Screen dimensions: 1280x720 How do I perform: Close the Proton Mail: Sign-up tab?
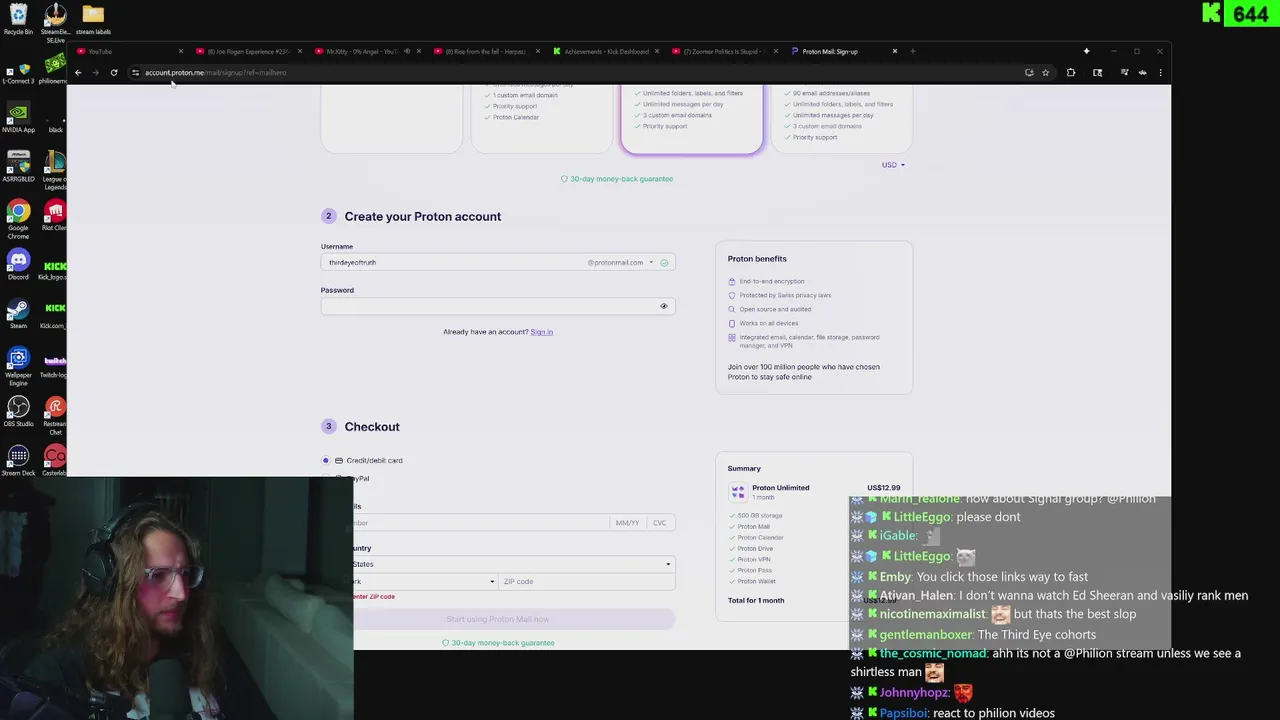click(895, 51)
